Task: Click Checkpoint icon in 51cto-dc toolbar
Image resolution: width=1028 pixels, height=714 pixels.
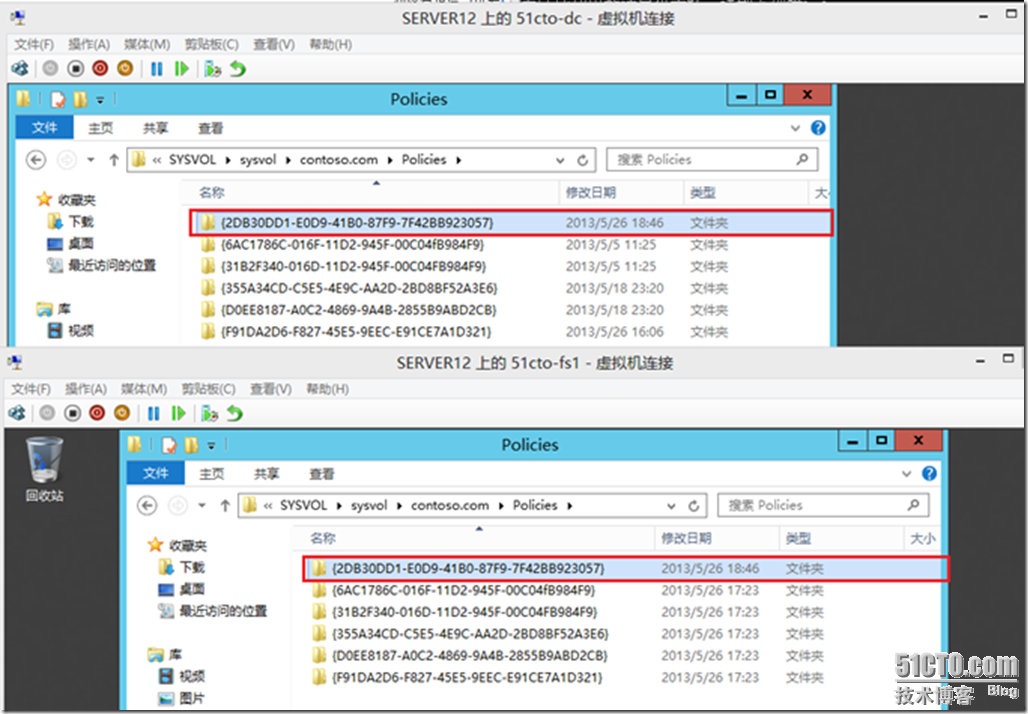Action: (212, 68)
